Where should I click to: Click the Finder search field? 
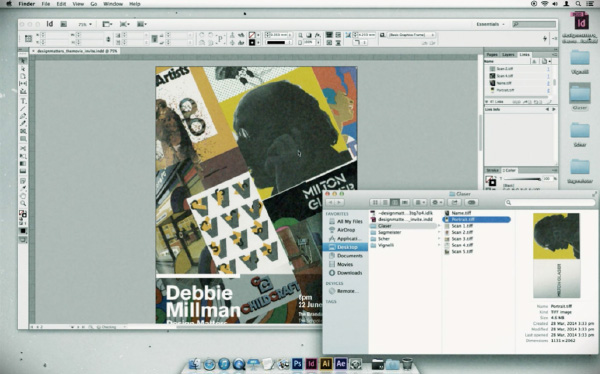click(x=549, y=203)
